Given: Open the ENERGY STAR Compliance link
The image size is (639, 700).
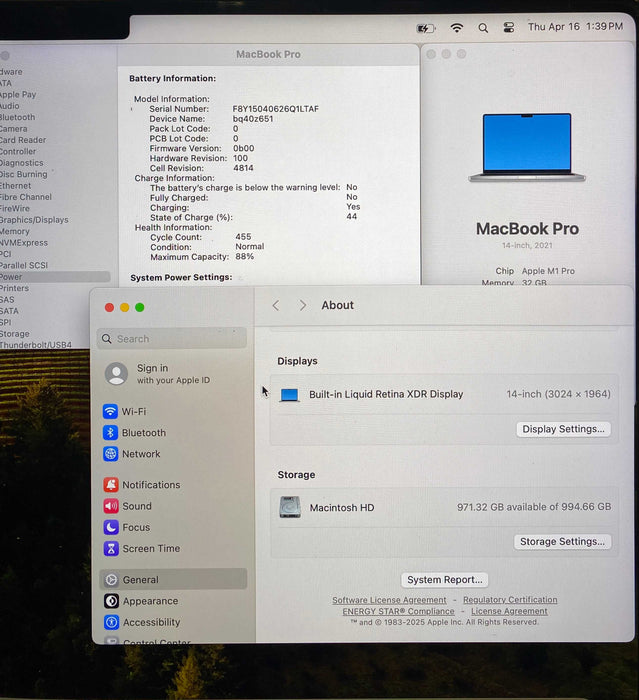Looking at the screenshot, I should coord(398,611).
